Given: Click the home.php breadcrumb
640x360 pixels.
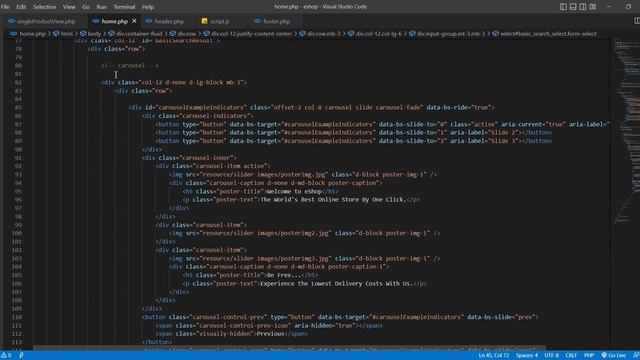Looking at the screenshot, I should coord(33,34).
